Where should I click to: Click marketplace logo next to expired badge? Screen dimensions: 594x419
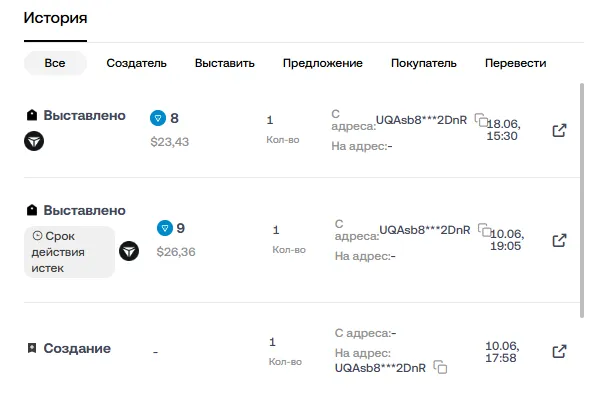[x=129, y=251]
